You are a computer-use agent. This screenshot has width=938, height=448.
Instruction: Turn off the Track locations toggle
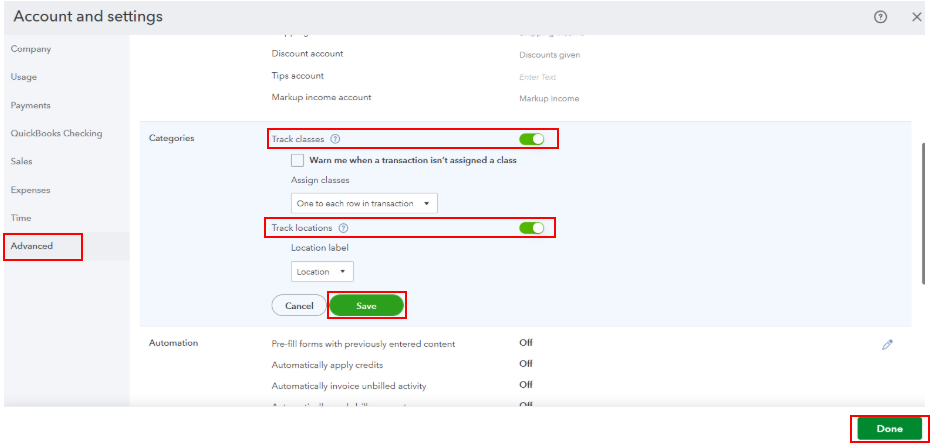click(x=531, y=229)
